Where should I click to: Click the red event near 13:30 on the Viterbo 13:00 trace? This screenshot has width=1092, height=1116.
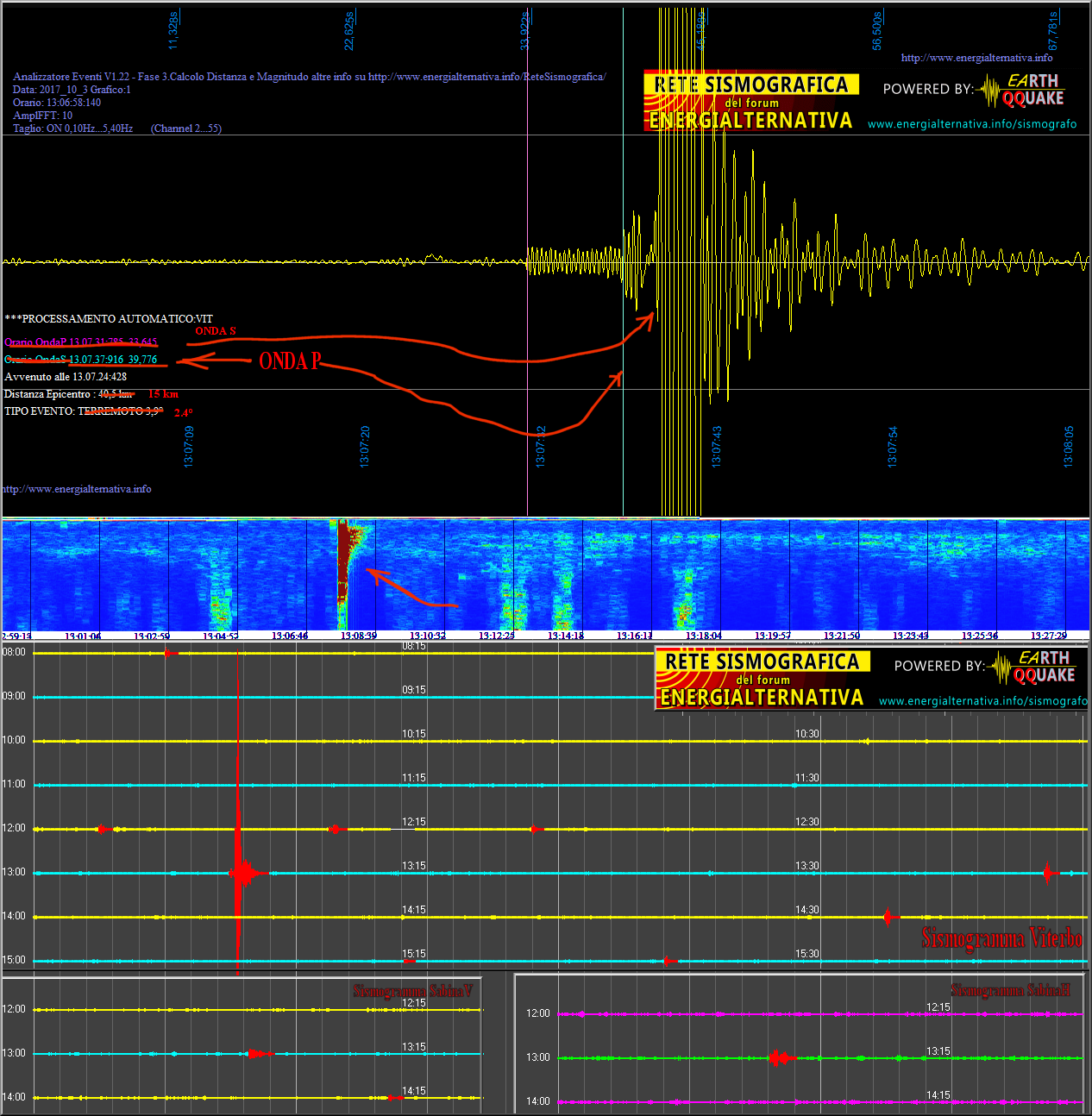[1048, 873]
